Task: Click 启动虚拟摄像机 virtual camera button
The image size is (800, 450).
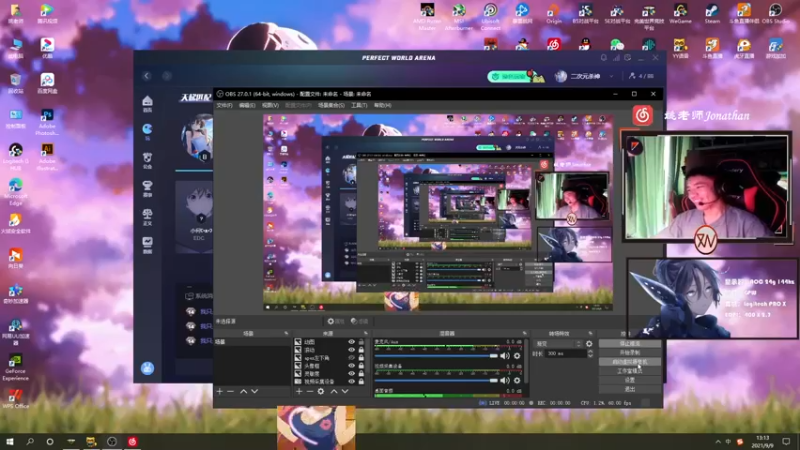Action: (x=630, y=362)
